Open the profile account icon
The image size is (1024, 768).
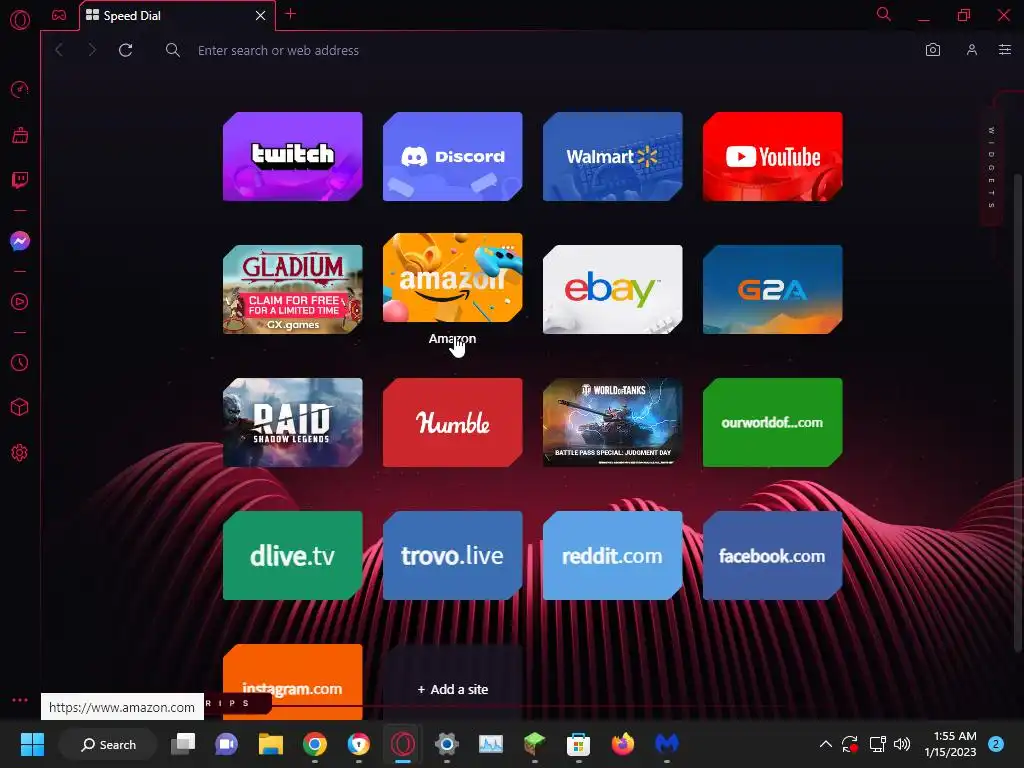click(x=972, y=50)
